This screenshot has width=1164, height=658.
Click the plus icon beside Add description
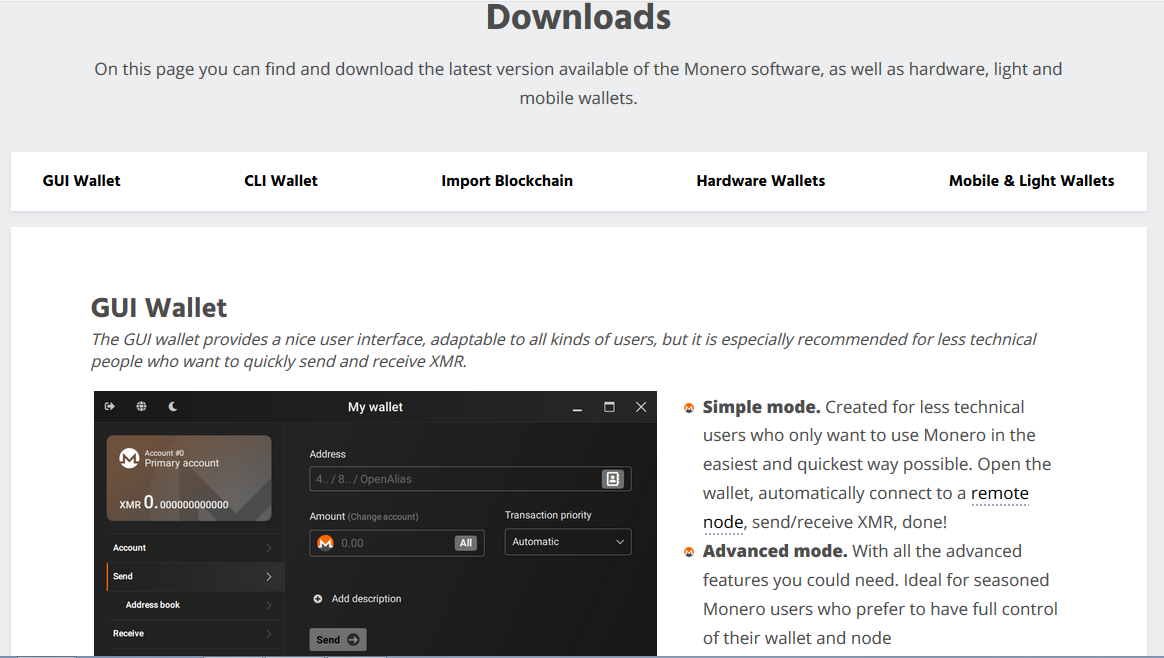(x=318, y=599)
